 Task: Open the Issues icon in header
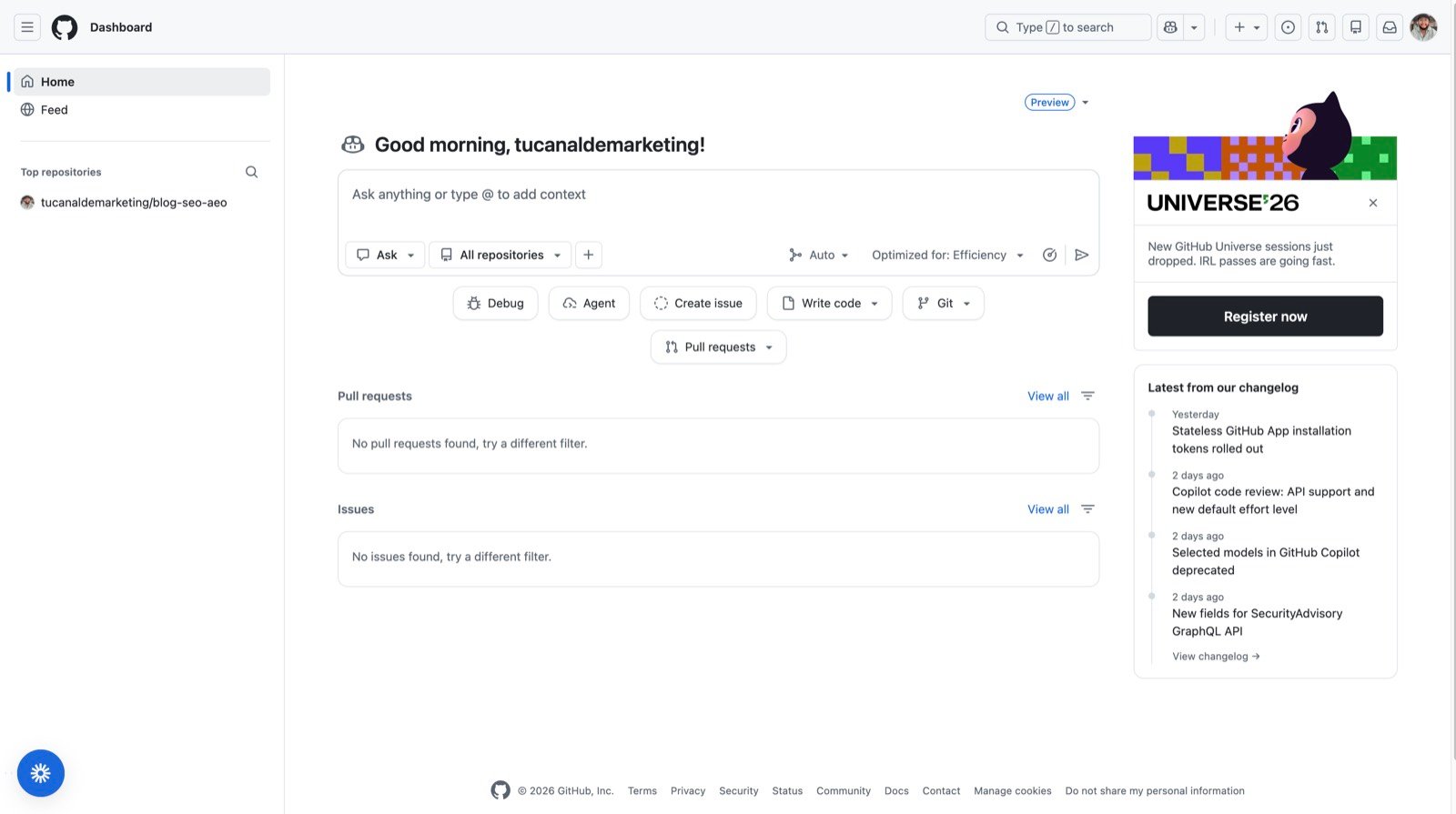point(1288,27)
